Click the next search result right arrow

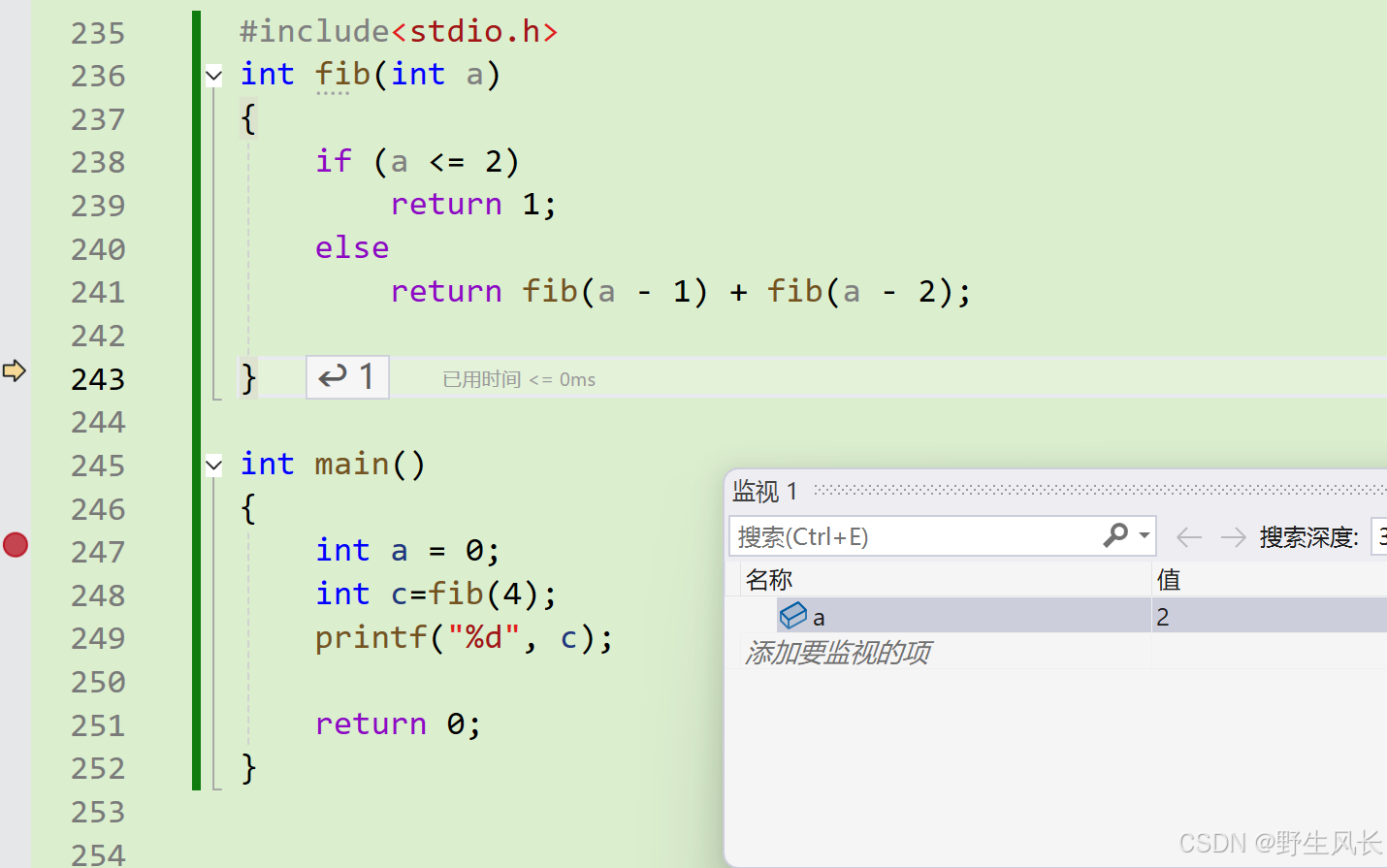(x=1233, y=536)
